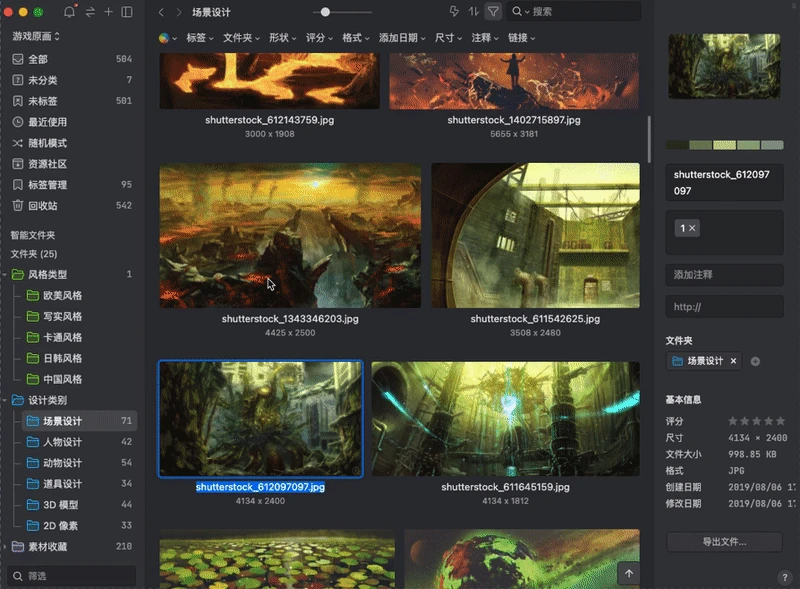The width and height of the screenshot is (800, 589).
Task: Select the shutterstock_611542625.jpg thumbnail
Action: (535, 235)
